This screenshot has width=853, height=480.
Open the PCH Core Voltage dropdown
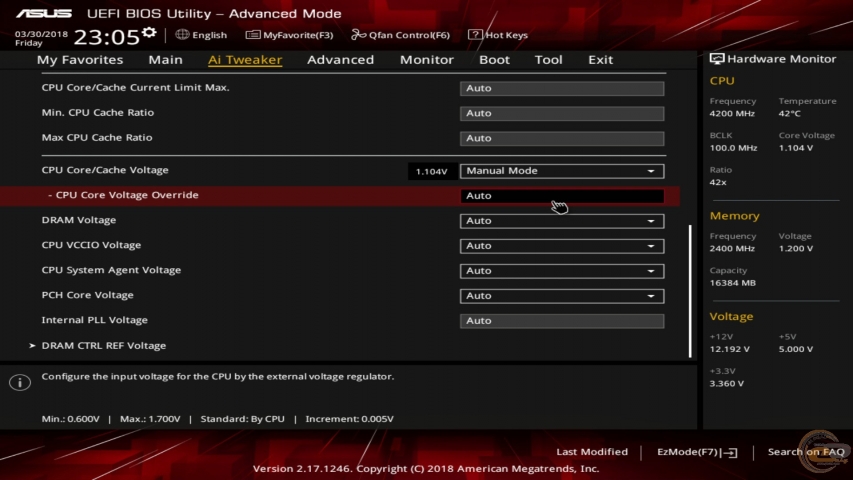[562, 296]
